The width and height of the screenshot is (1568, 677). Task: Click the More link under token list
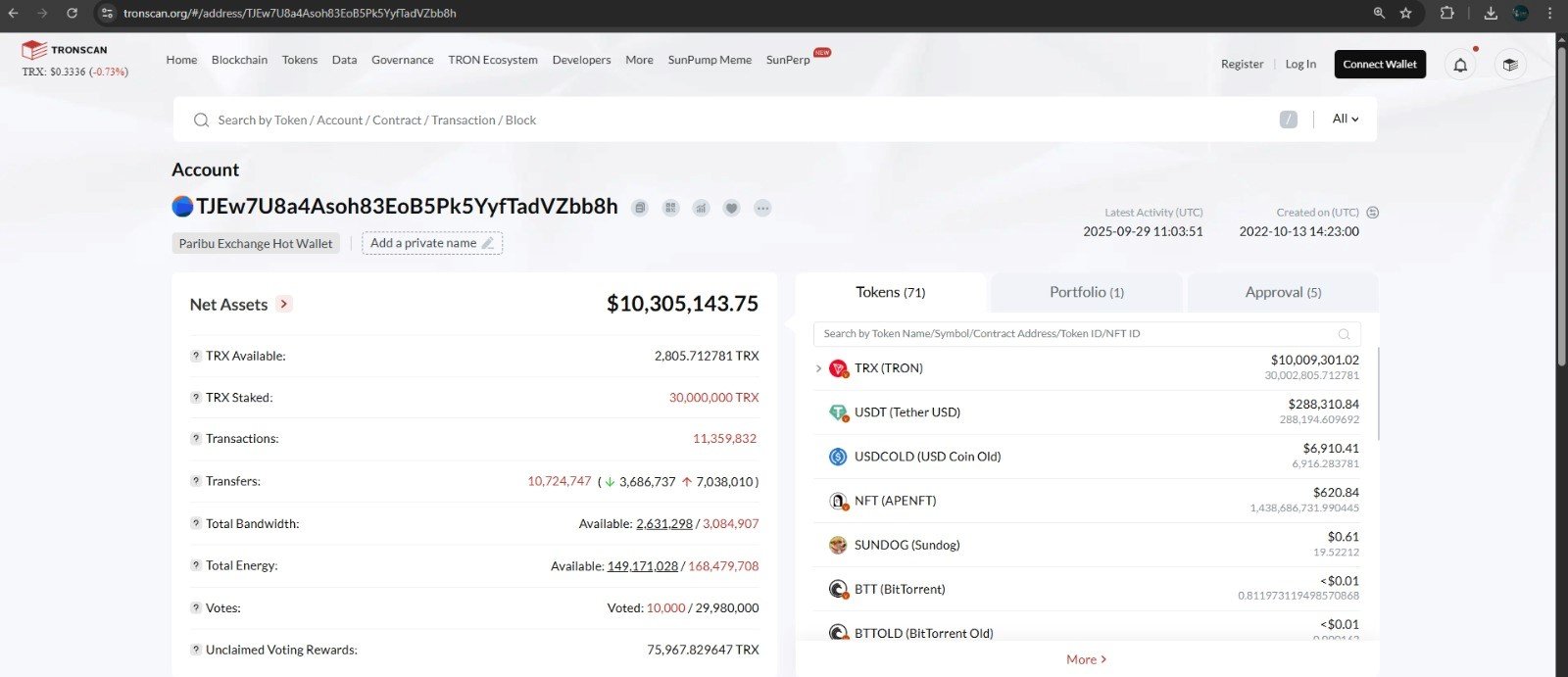point(1086,659)
